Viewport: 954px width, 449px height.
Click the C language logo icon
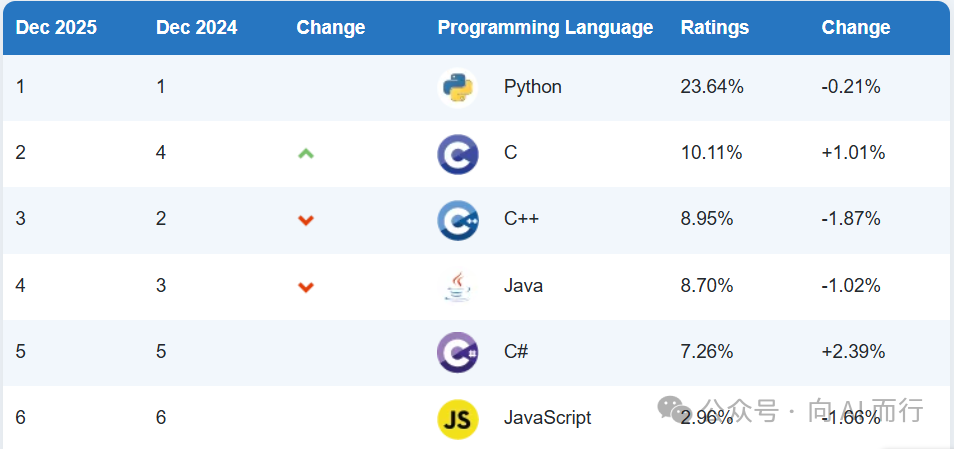[458, 154]
